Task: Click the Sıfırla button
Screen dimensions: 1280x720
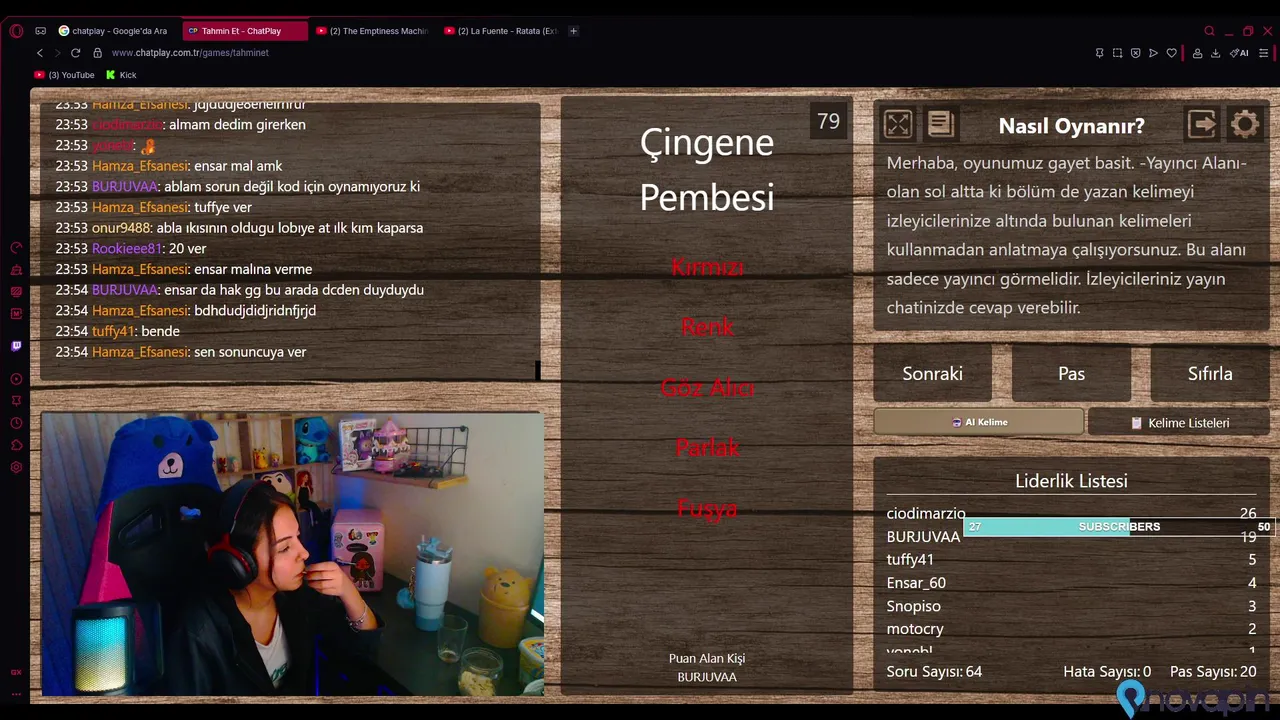Action: 1210,374
